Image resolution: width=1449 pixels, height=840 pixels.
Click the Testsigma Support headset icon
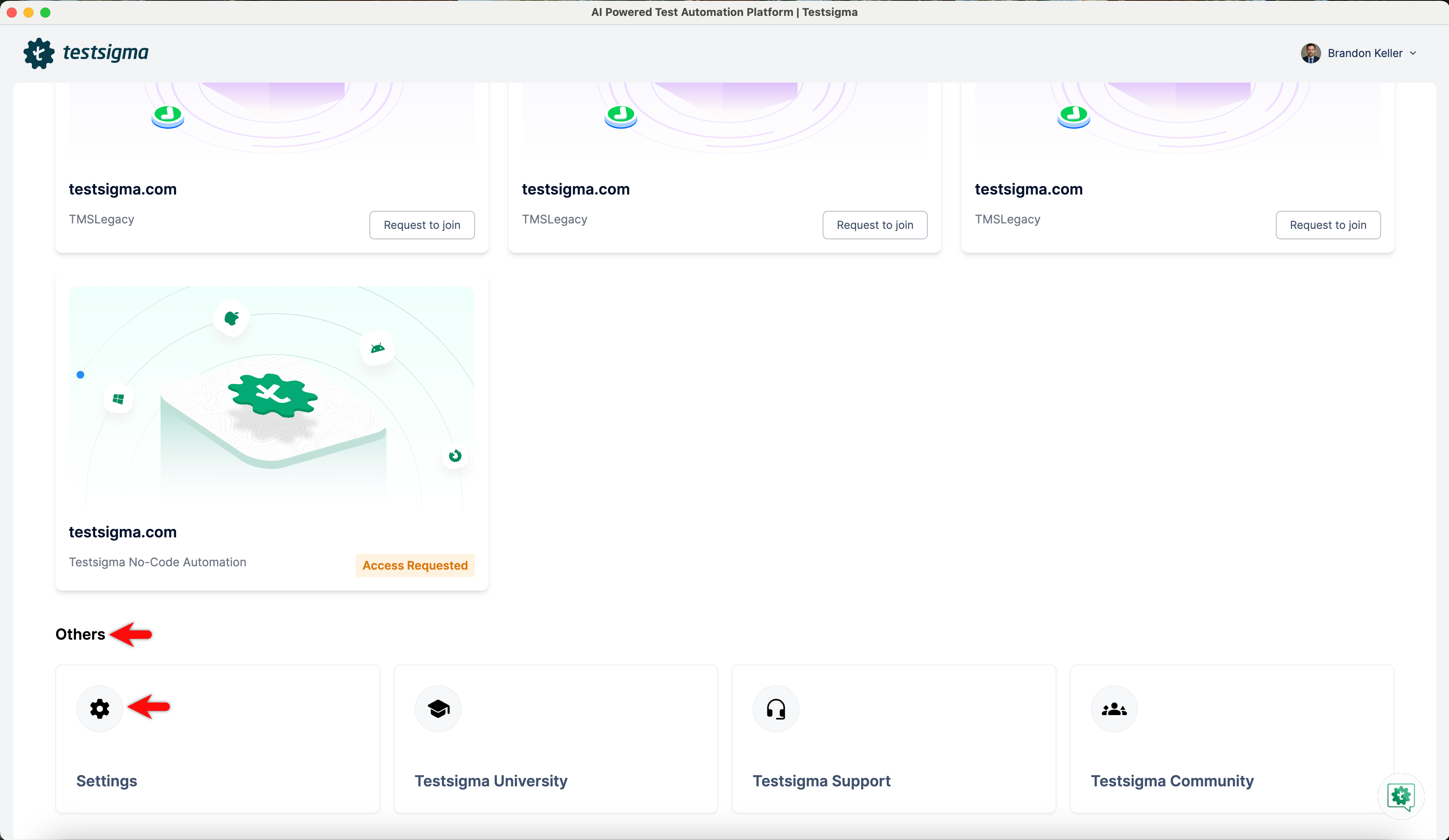pos(776,708)
